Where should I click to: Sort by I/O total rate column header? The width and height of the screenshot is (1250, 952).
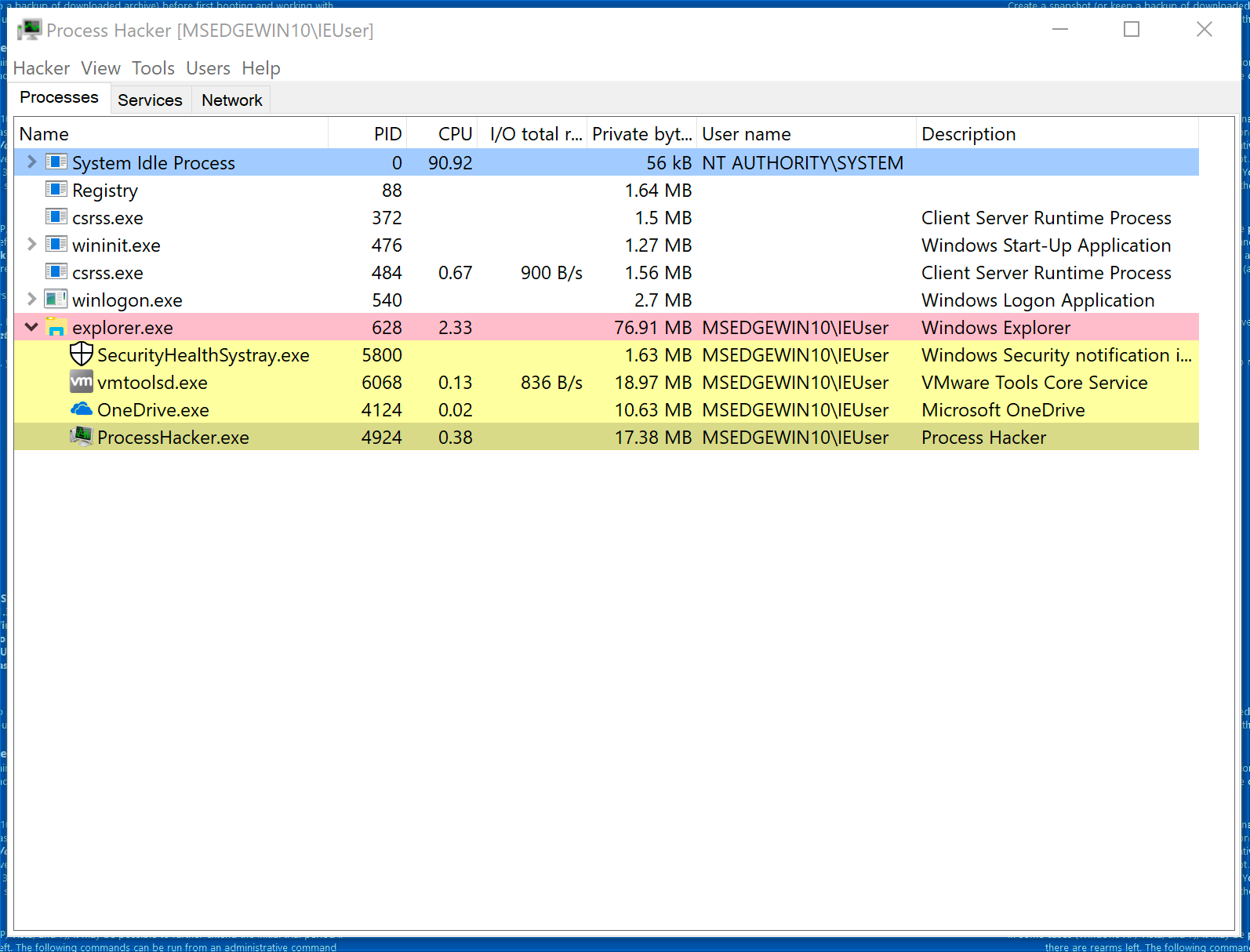click(x=532, y=134)
